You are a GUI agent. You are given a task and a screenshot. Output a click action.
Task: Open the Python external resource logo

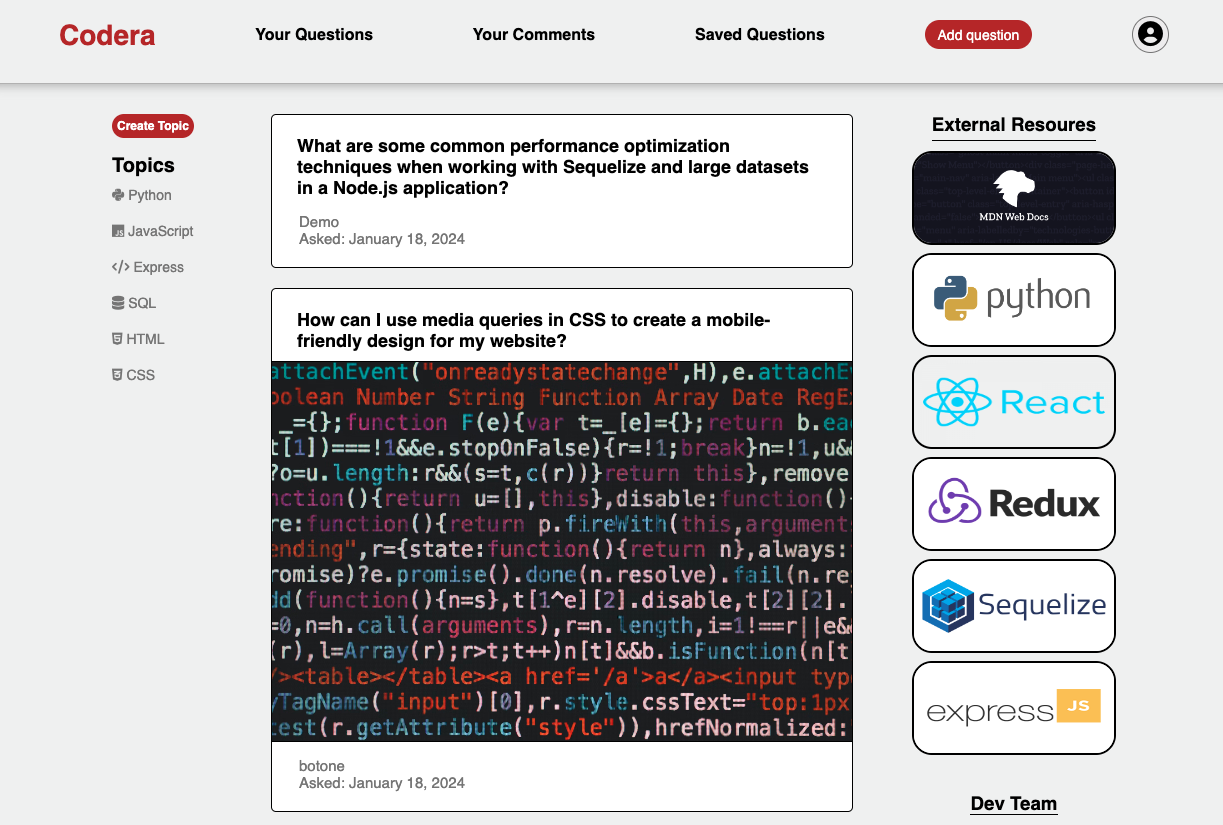click(x=1013, y=299)
